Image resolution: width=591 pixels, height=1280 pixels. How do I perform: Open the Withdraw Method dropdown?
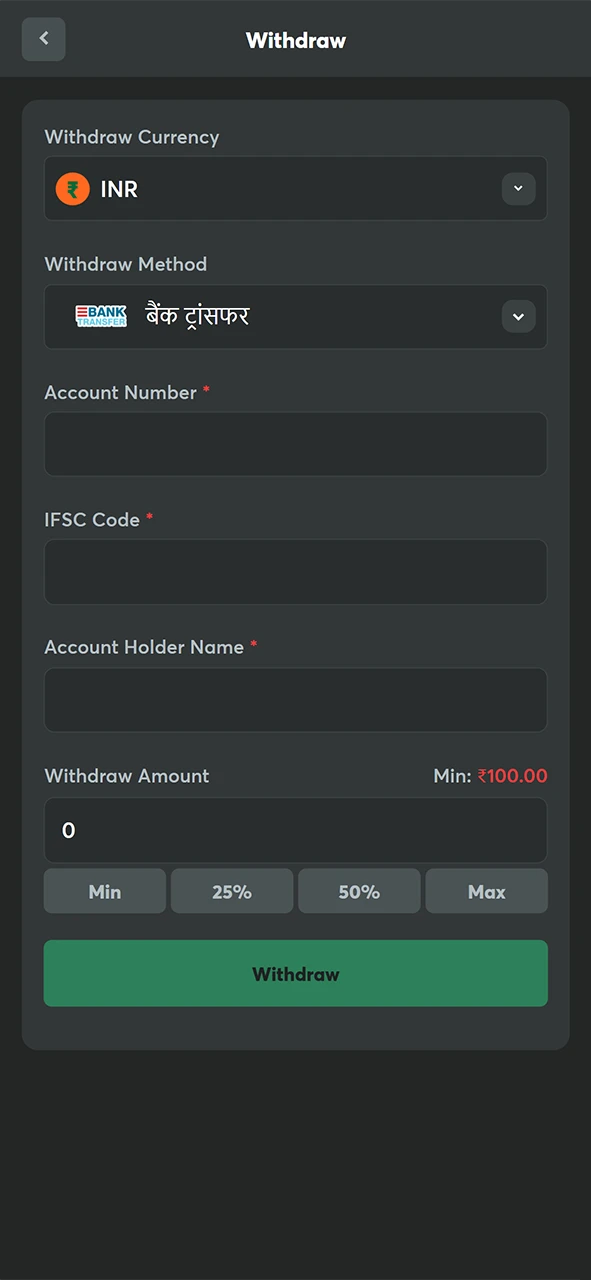pyautogui.click(x=295, y=316)
